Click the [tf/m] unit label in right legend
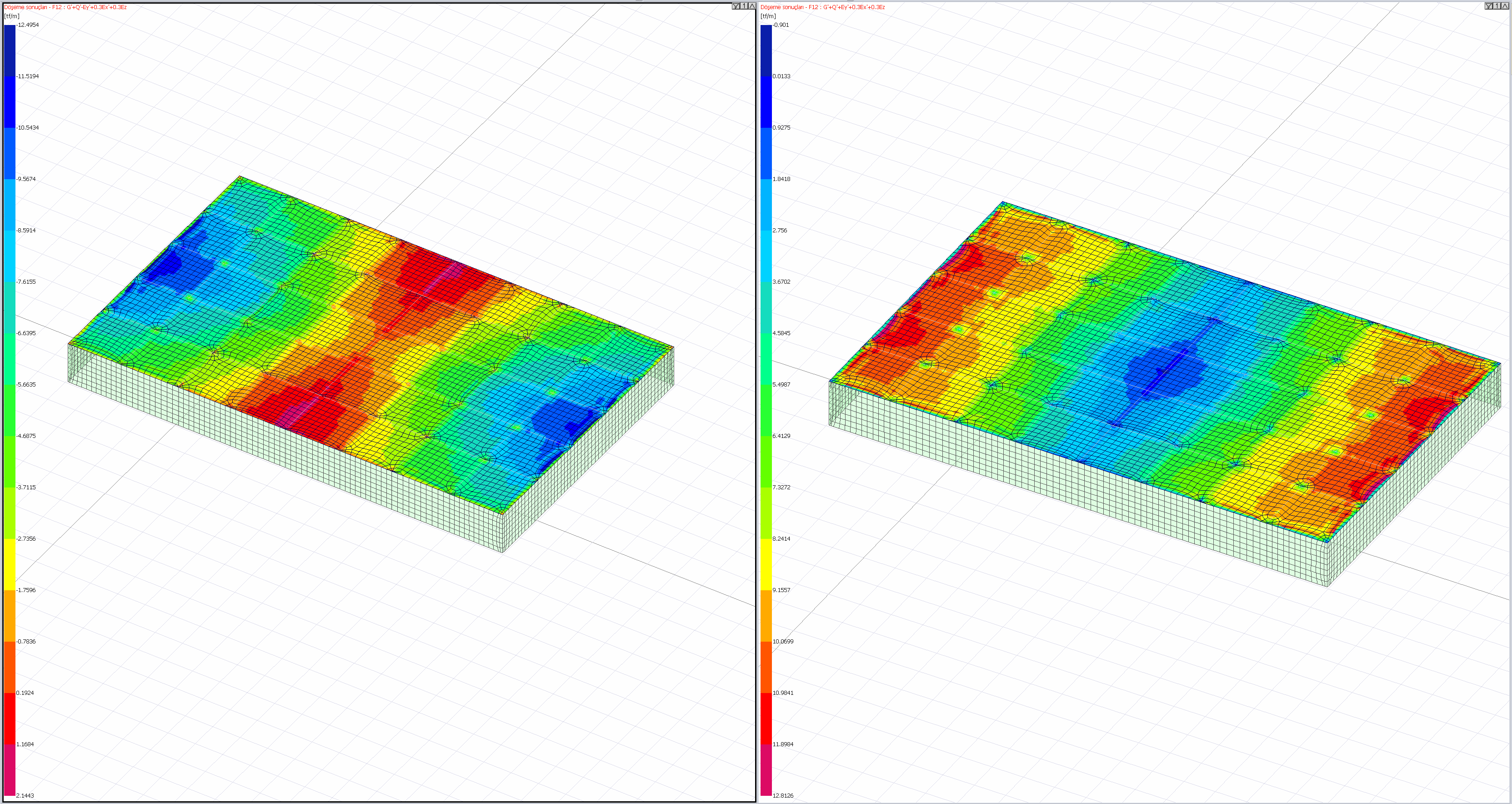 click(x=768, y=16)
